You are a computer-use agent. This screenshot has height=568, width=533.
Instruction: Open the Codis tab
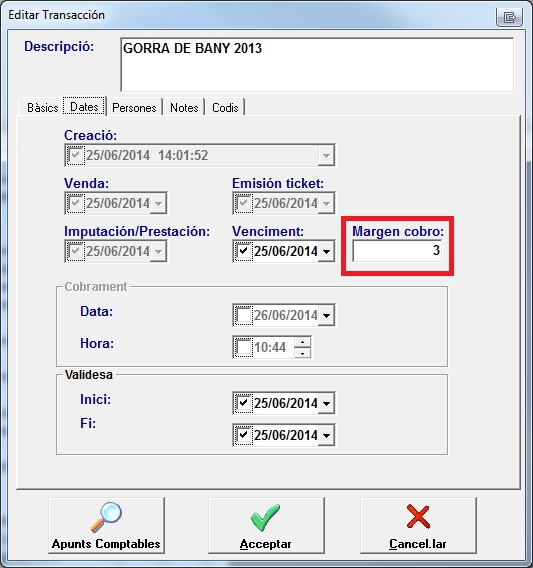[225, 108]
